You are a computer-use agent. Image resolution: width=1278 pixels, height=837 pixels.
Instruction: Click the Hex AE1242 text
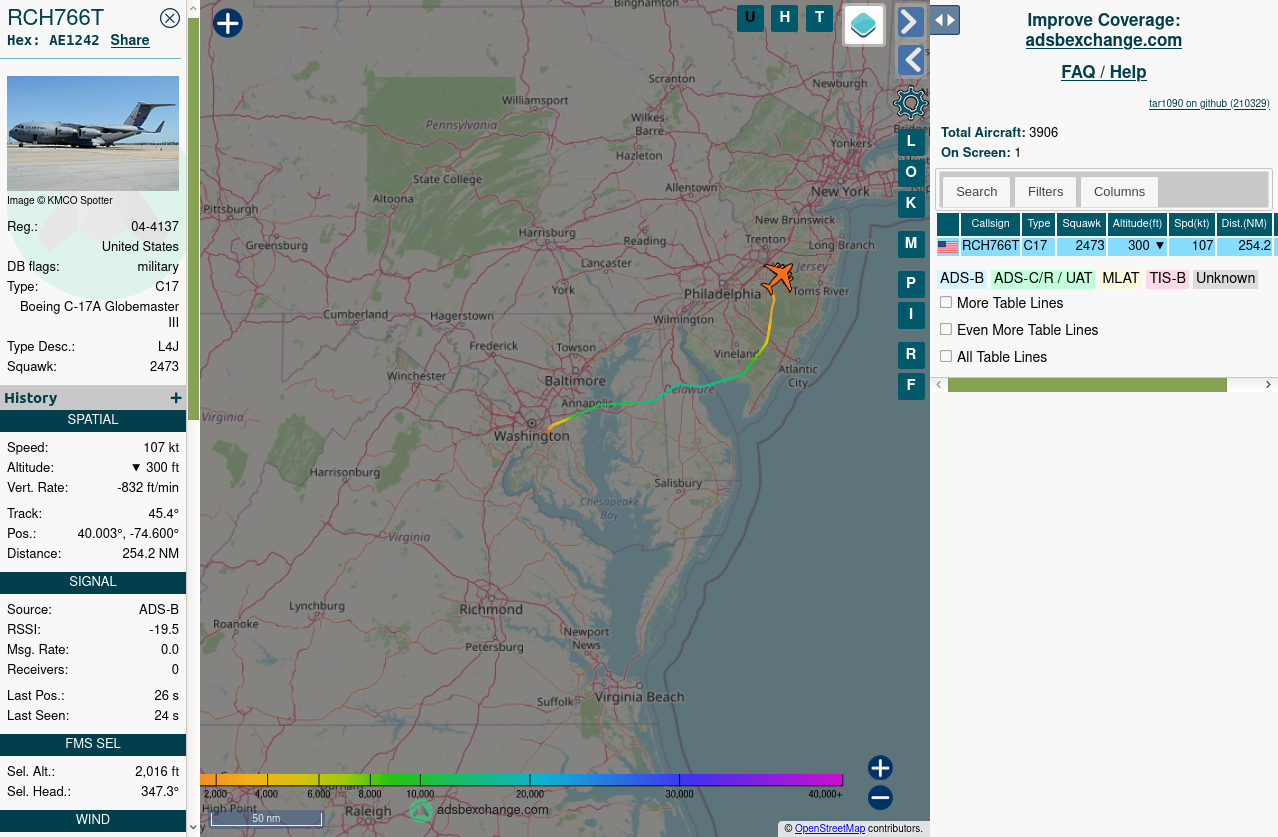pyautogui.click(x=52, y=40)
